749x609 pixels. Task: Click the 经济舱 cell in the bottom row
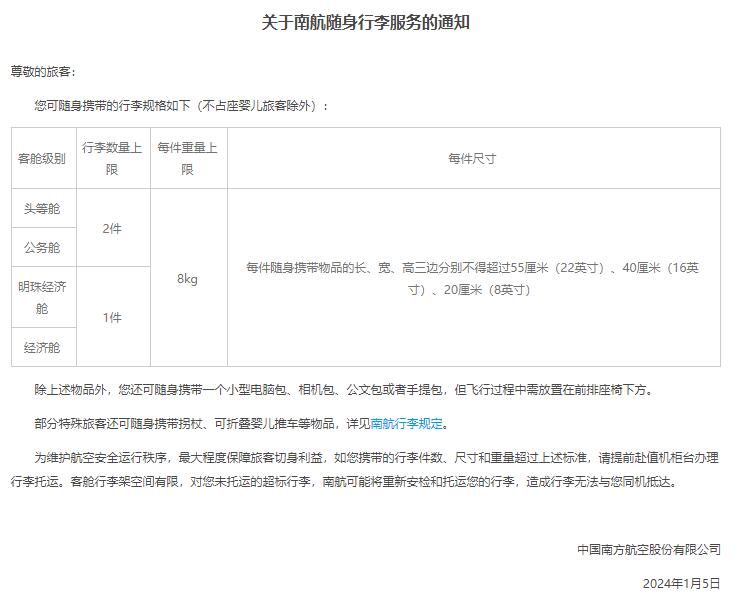pyautogui.click(x=44, y=347)
